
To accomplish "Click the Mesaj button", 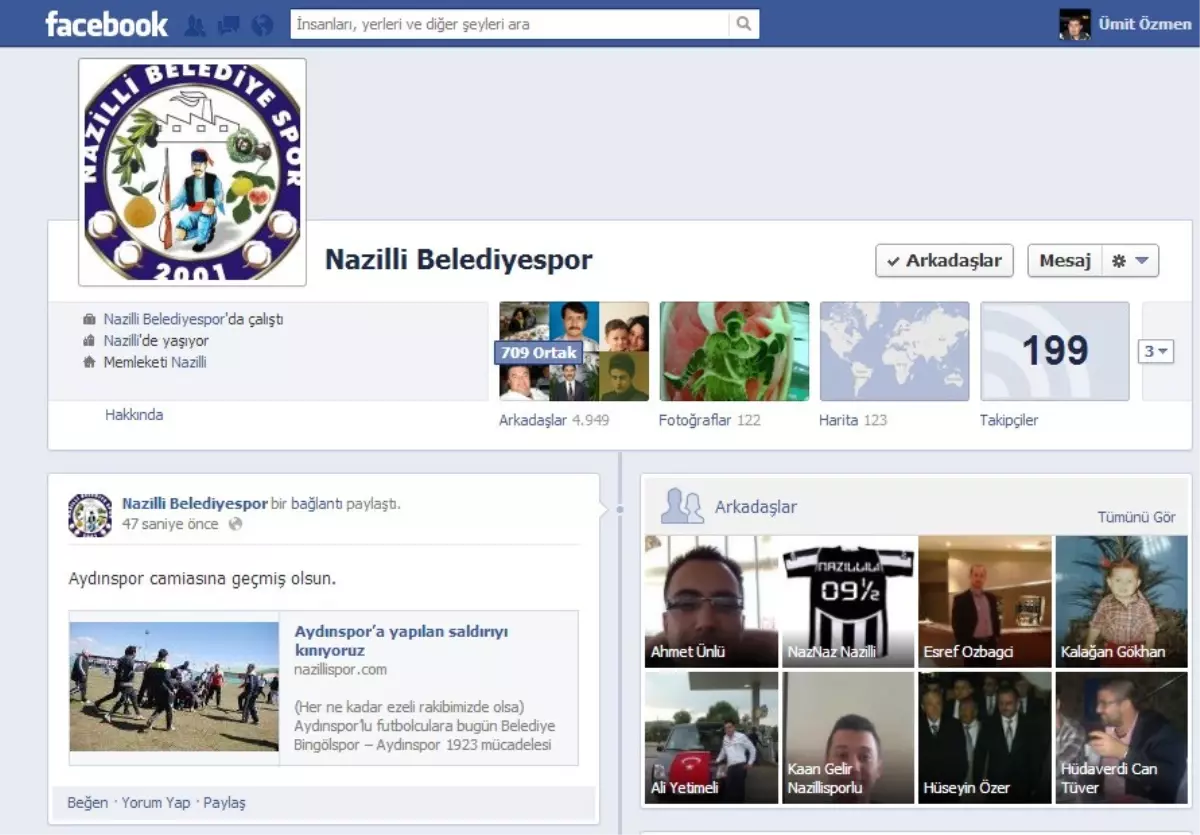I will coord(1065,261).
